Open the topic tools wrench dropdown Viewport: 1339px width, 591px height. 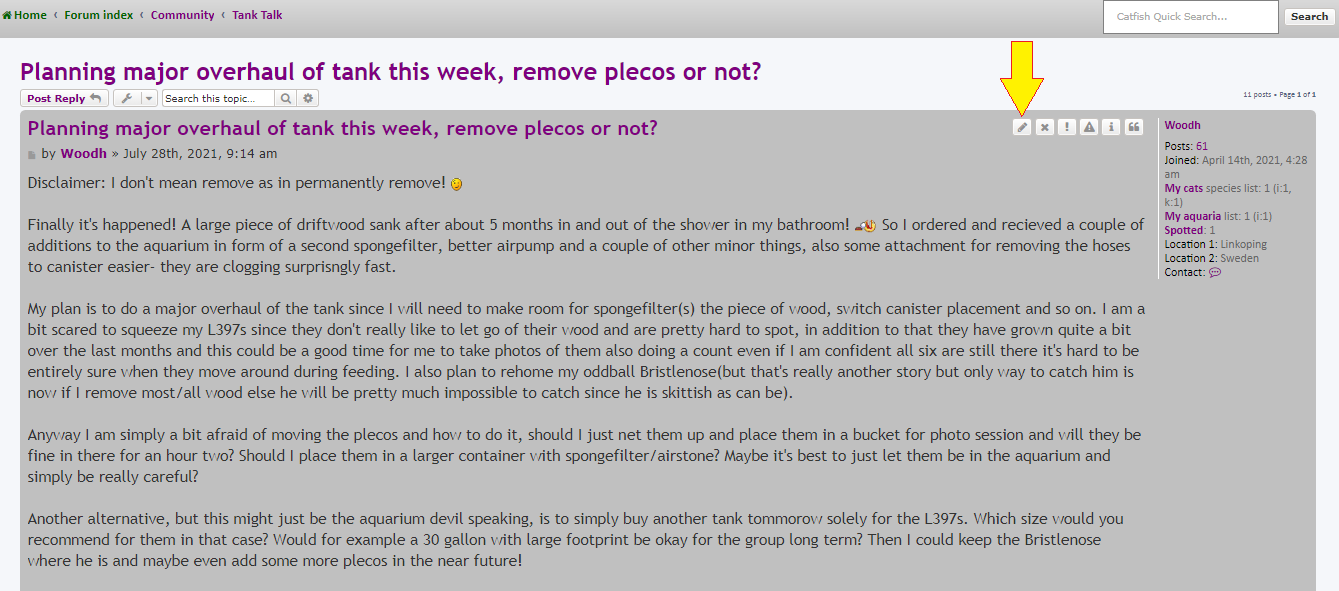coord(135,98)
